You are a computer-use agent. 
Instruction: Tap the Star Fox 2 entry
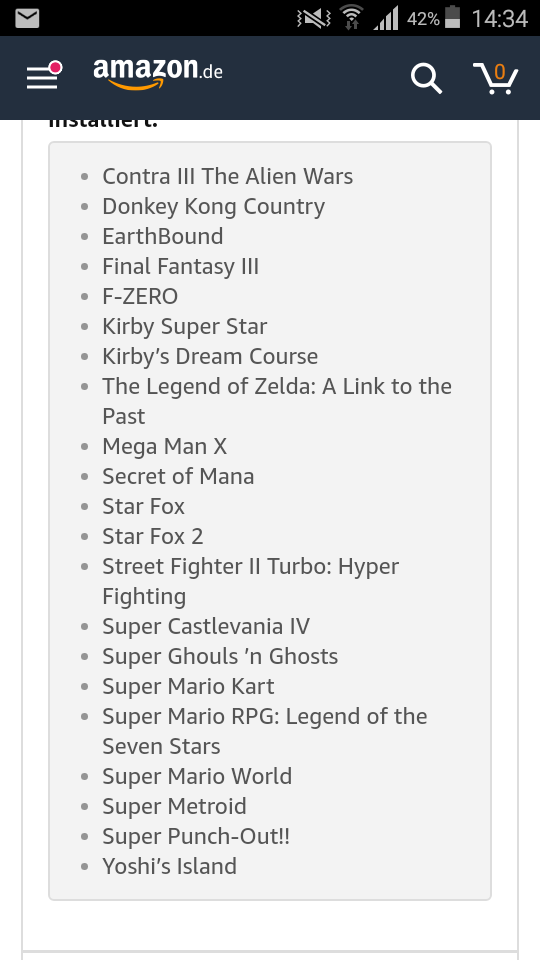tap(152, 536)
